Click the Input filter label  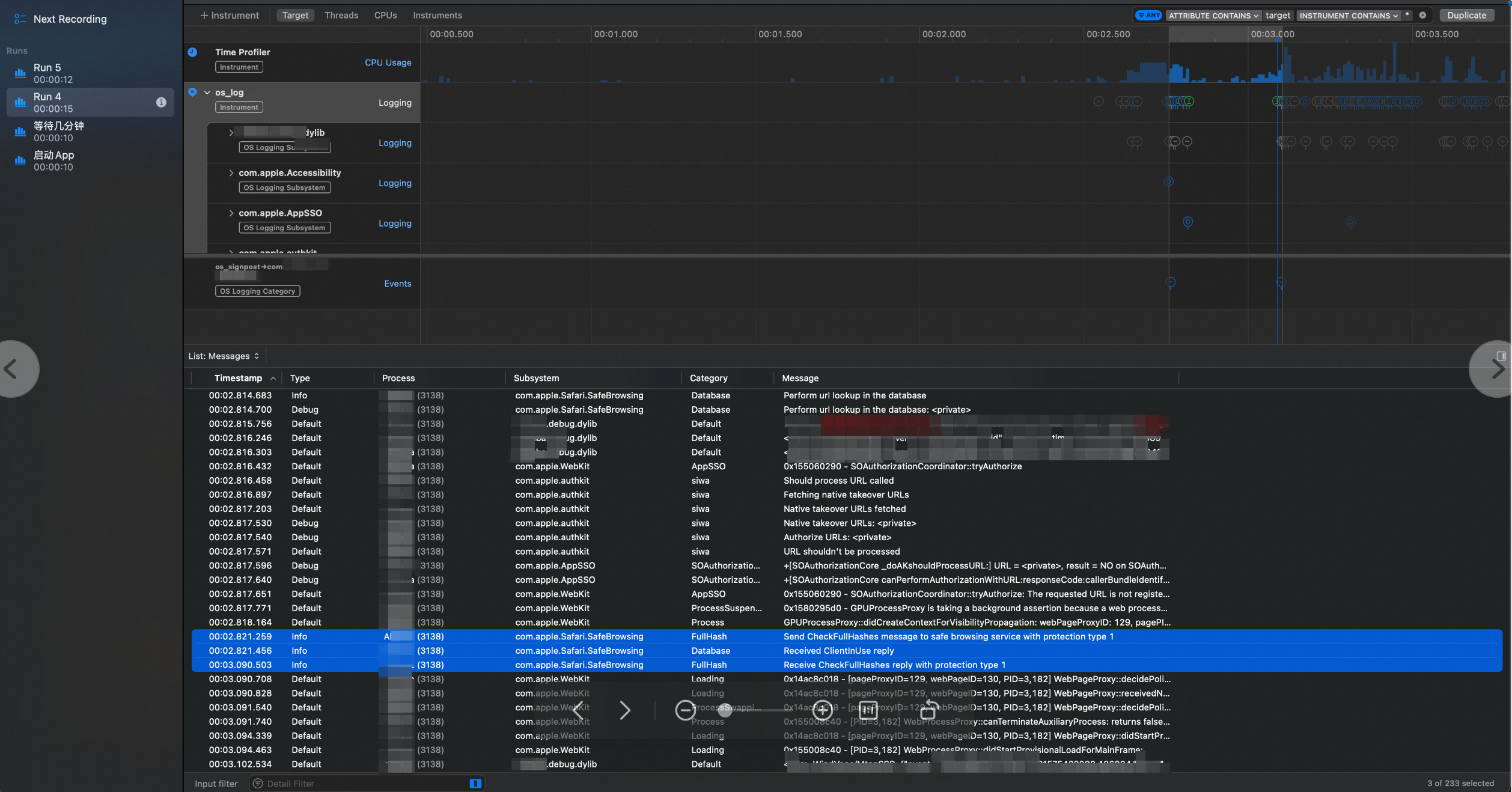point(216,784)
